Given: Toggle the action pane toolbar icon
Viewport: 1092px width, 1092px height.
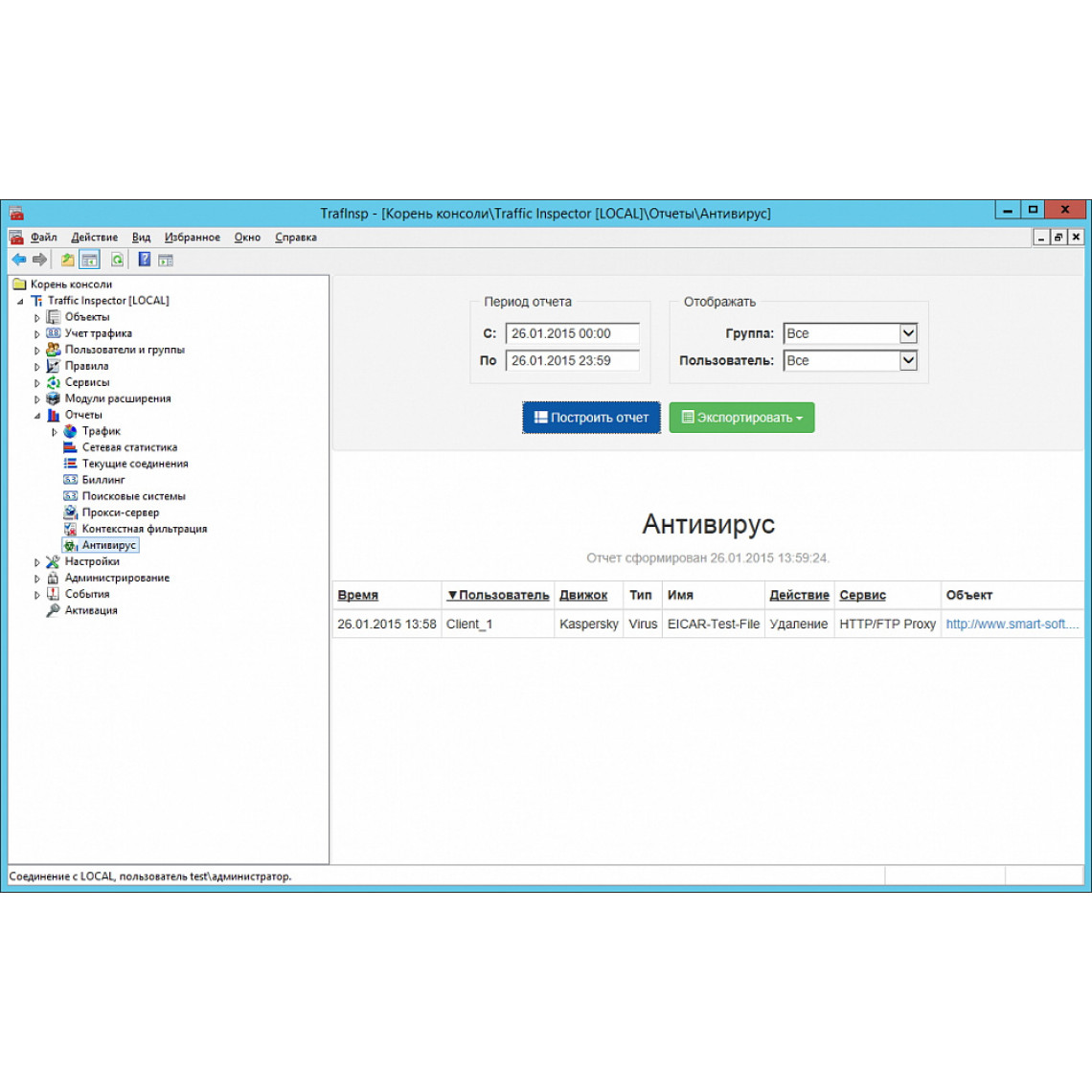Looking at the screenshot, I should coord(166,260).
